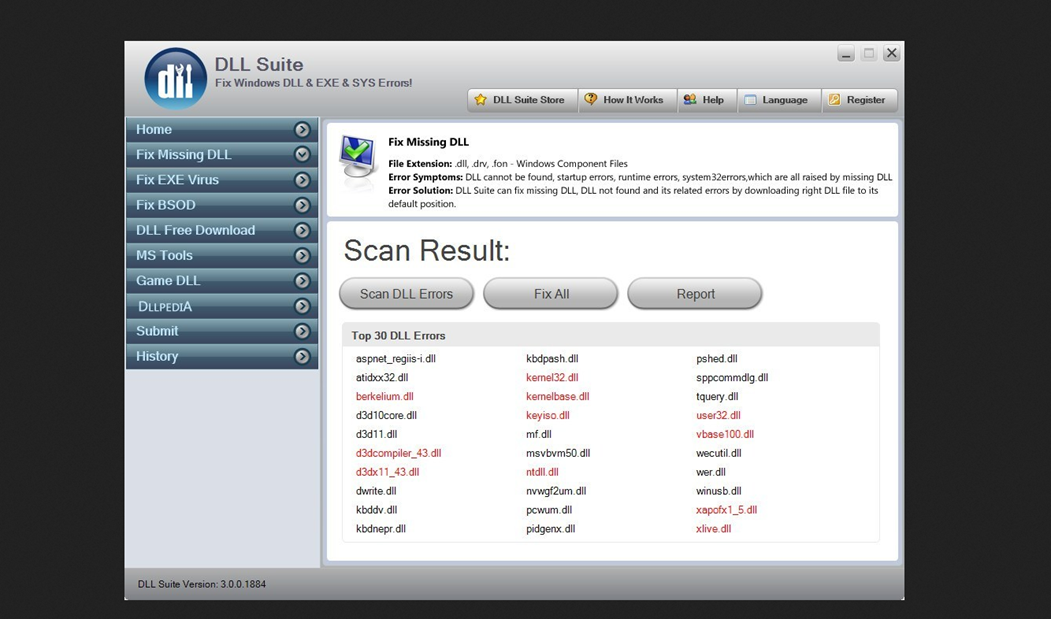Open the Submit section
Viewport: 1051px width, 619px height.
tap(222, 331)
